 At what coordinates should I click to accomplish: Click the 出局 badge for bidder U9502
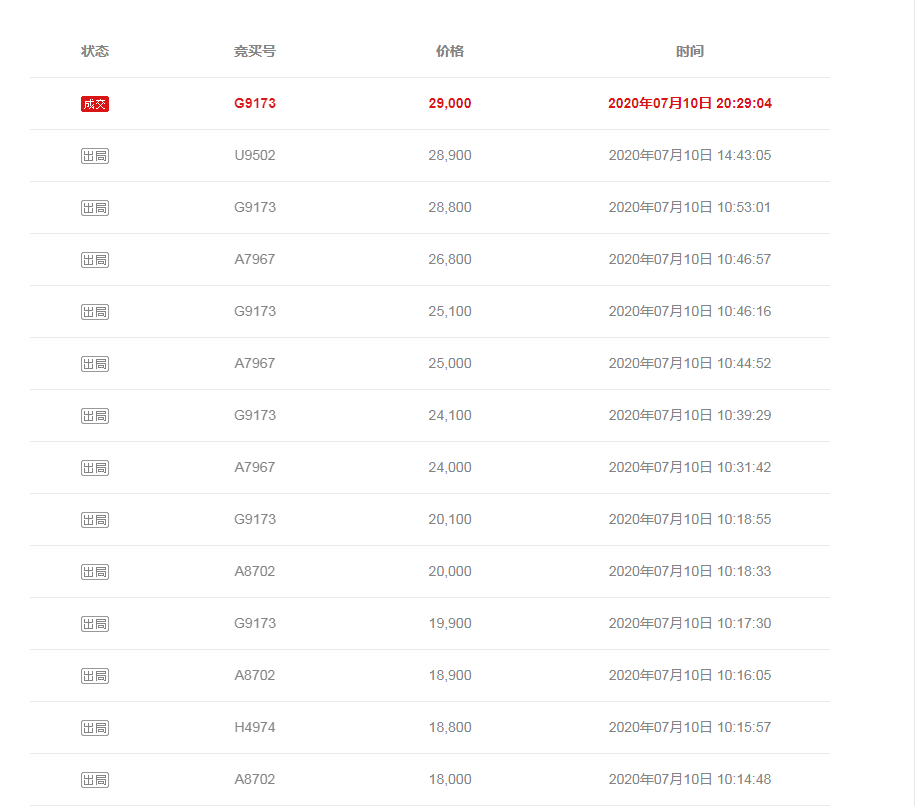pyautogui.click(x=95, y=156)
